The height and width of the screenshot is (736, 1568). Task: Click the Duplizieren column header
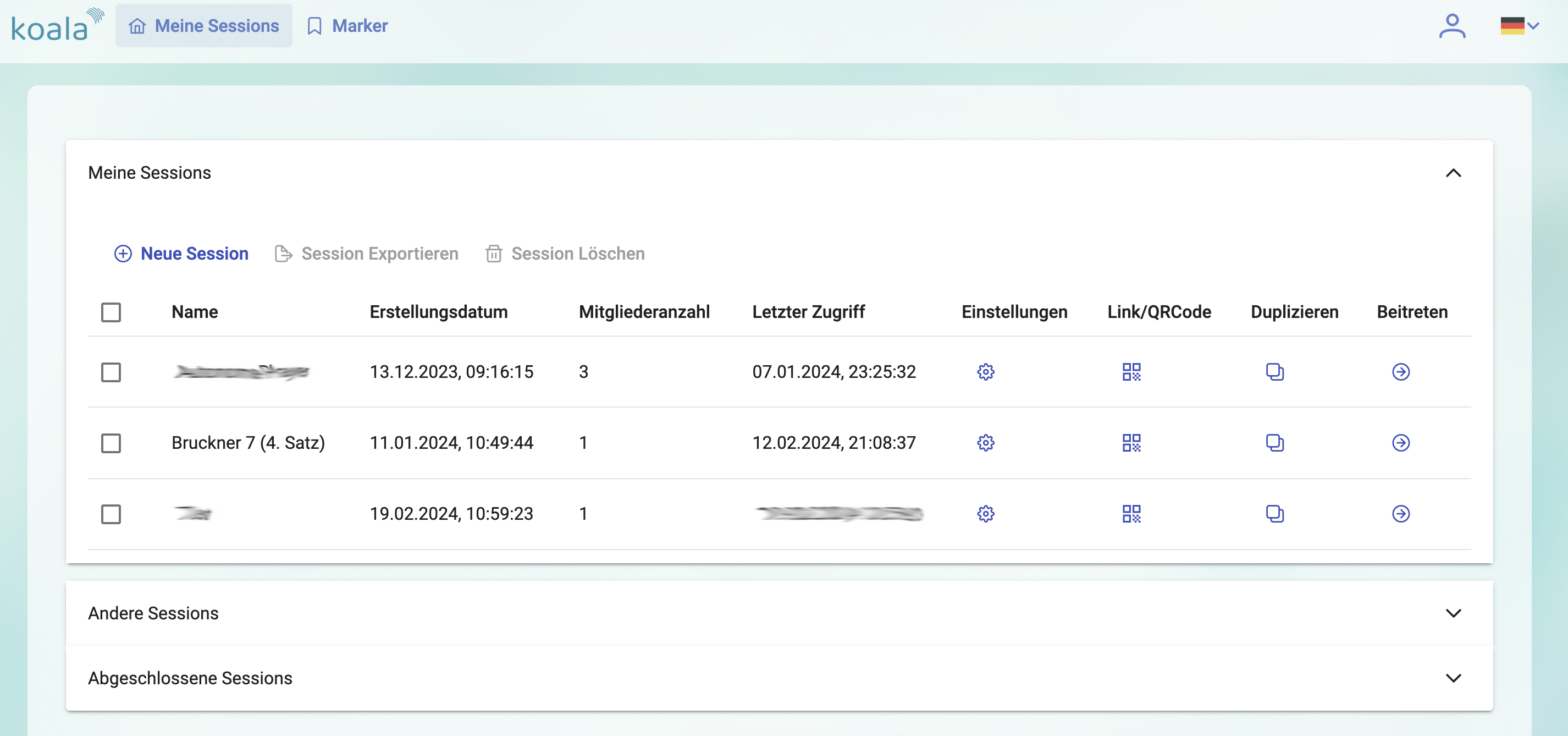pyautogui.click(x=1294, y=312)
